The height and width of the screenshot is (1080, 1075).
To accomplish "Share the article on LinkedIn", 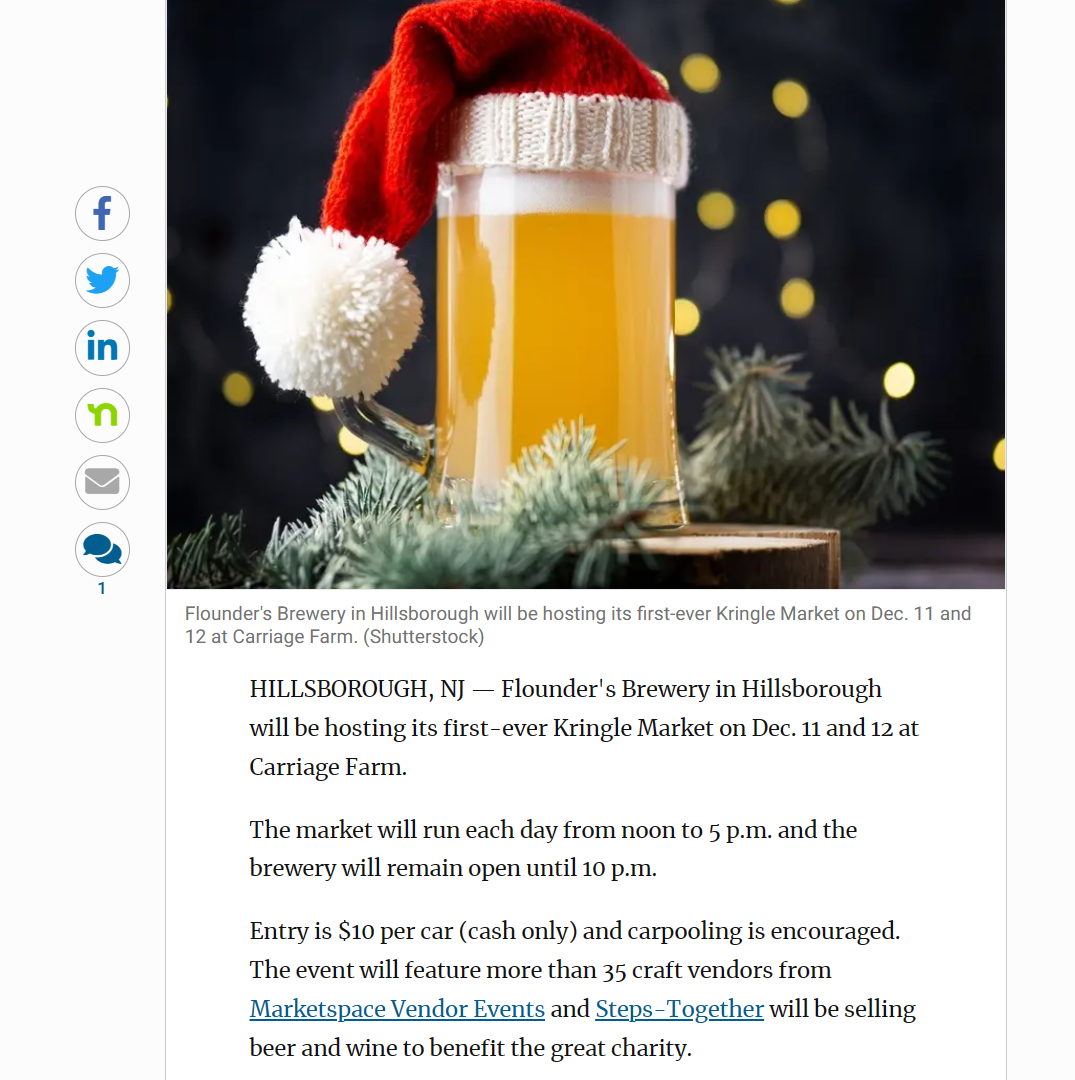I will pos(102,348).
